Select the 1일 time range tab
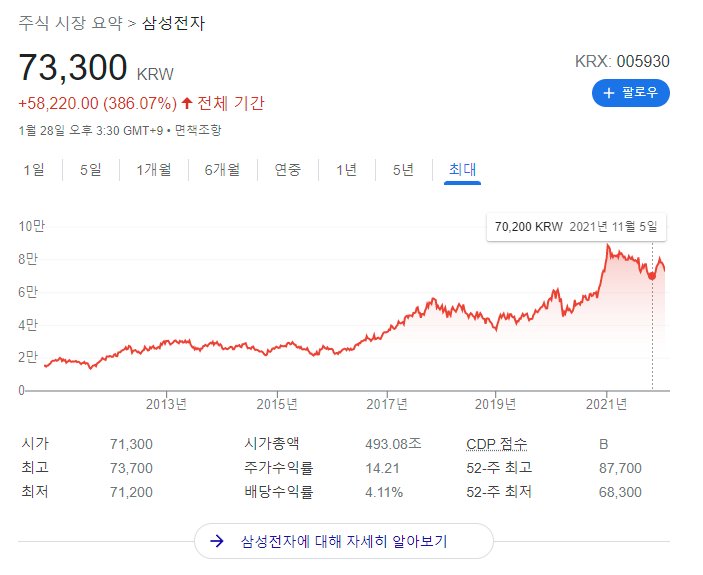The width and height of the screenshot is (703, 575). pos(34,170)
